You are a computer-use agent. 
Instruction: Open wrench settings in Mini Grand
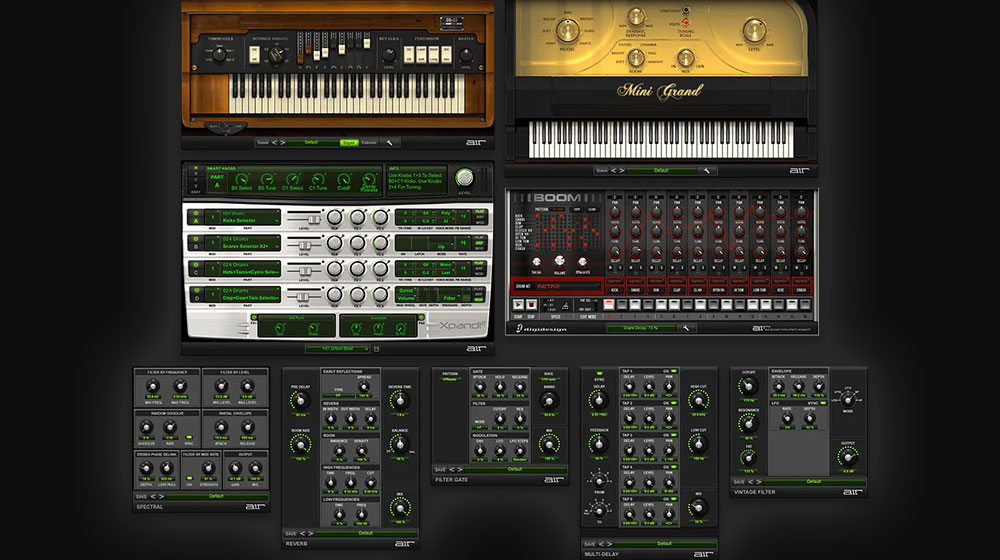coord(707,171)
